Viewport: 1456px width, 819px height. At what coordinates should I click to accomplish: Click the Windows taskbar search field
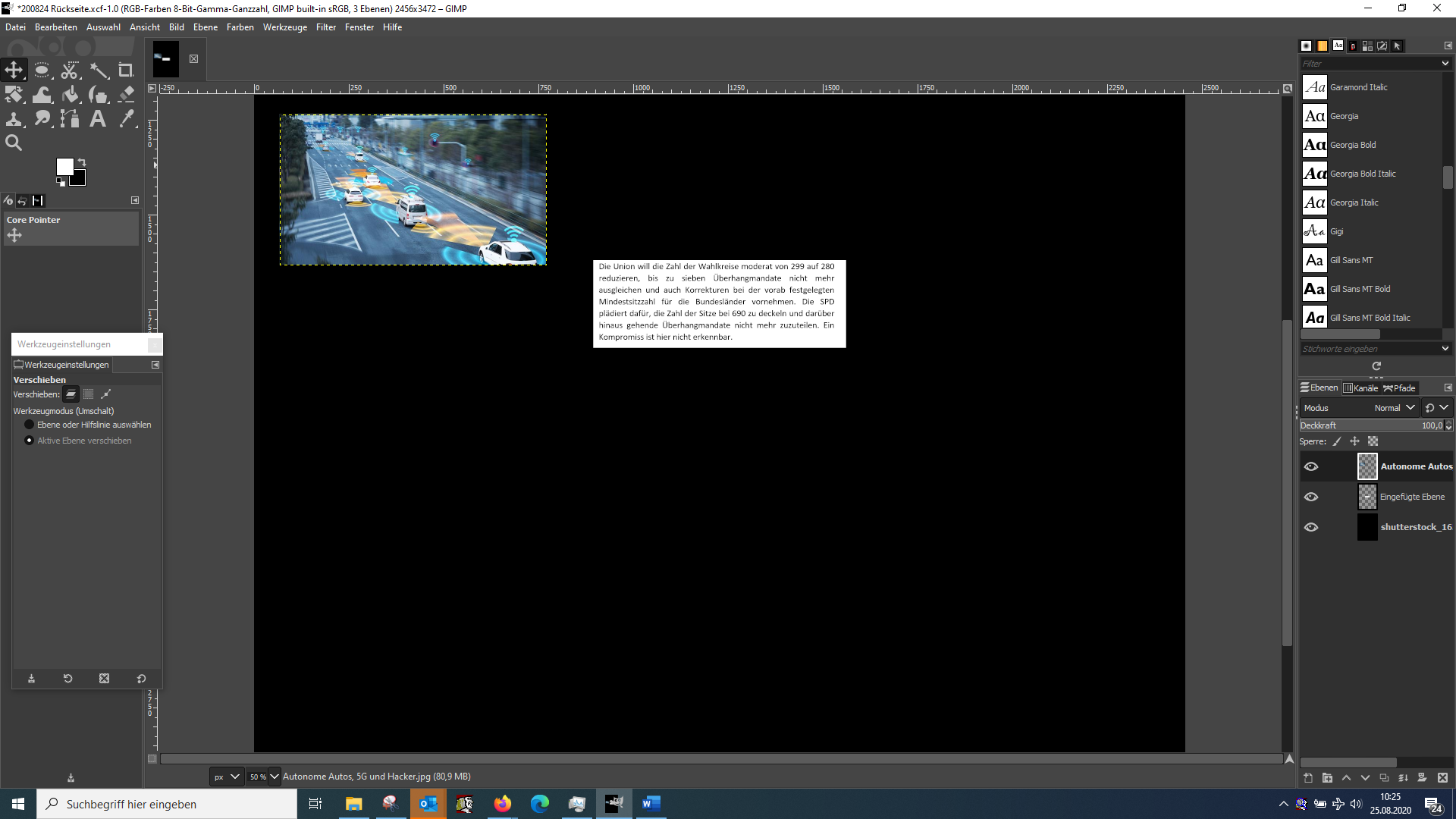167,804
